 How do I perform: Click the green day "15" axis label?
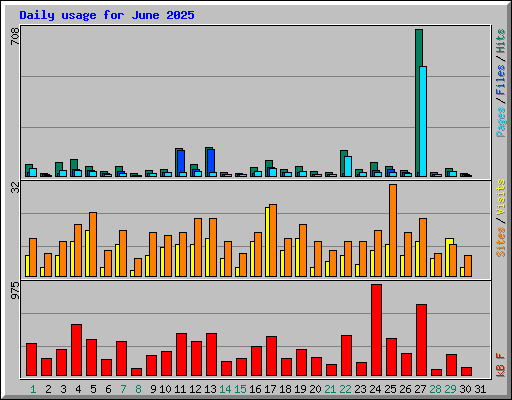[240, 389]
